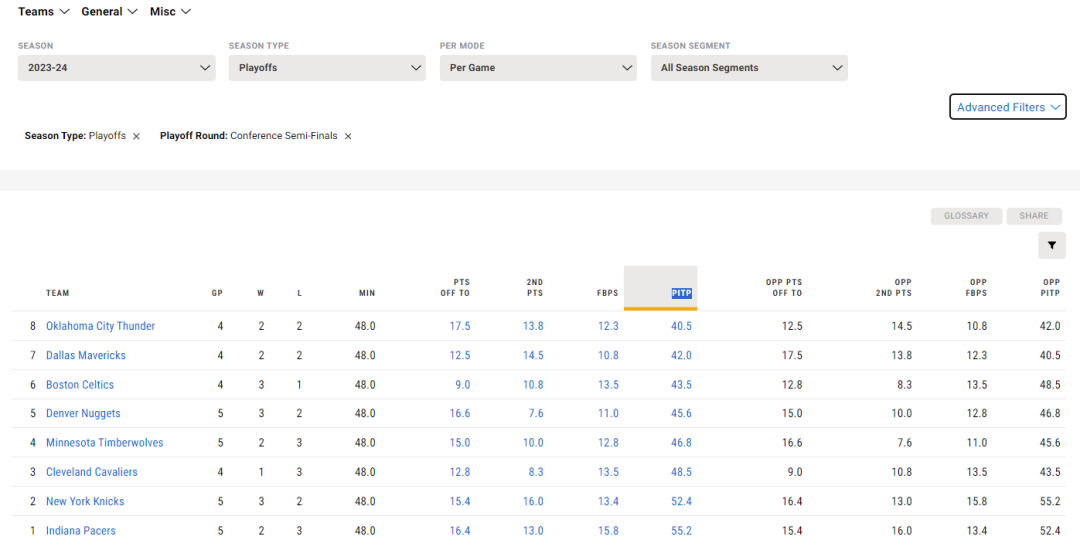Open the Dallas Mavericks team link
The image size is (1080, 550).
(86, 355)
